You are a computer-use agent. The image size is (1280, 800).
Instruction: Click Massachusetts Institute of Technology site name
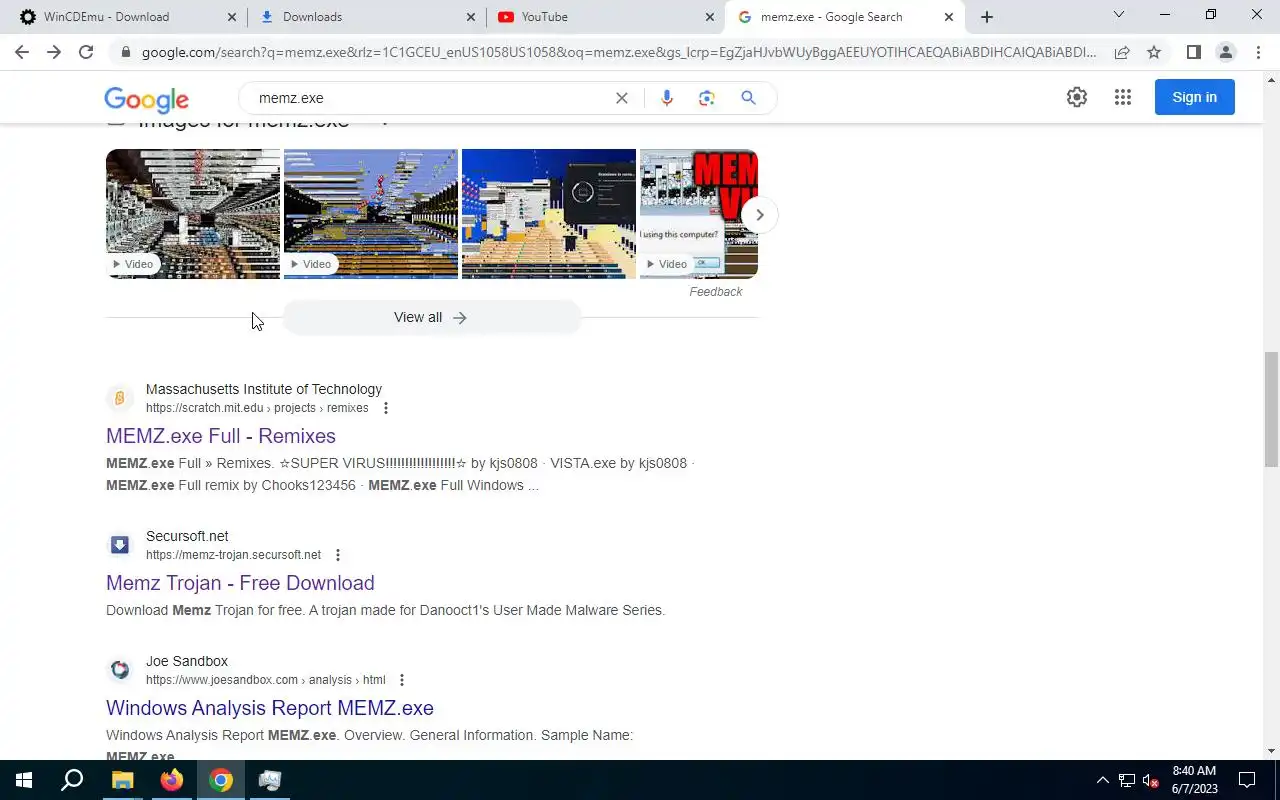click(264, 389)
